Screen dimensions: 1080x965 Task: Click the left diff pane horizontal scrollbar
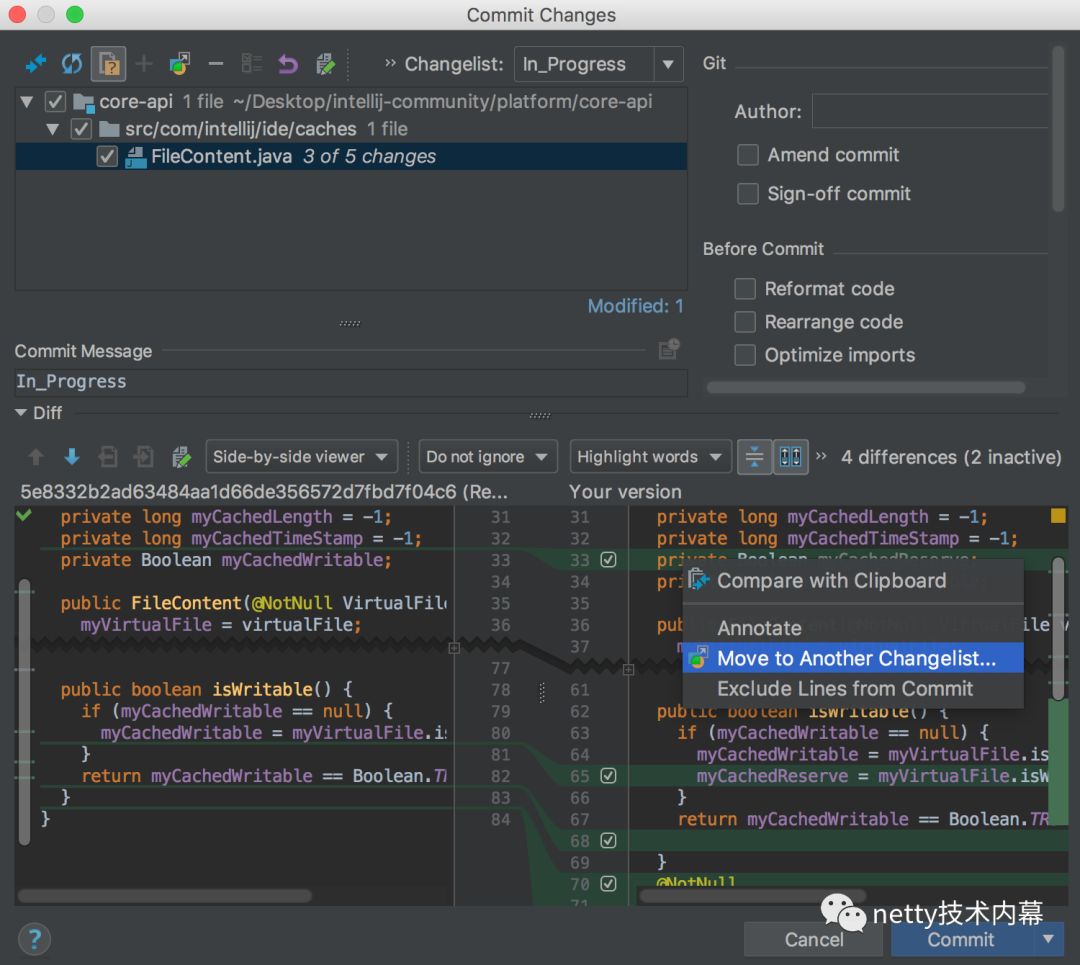[165, 896]
